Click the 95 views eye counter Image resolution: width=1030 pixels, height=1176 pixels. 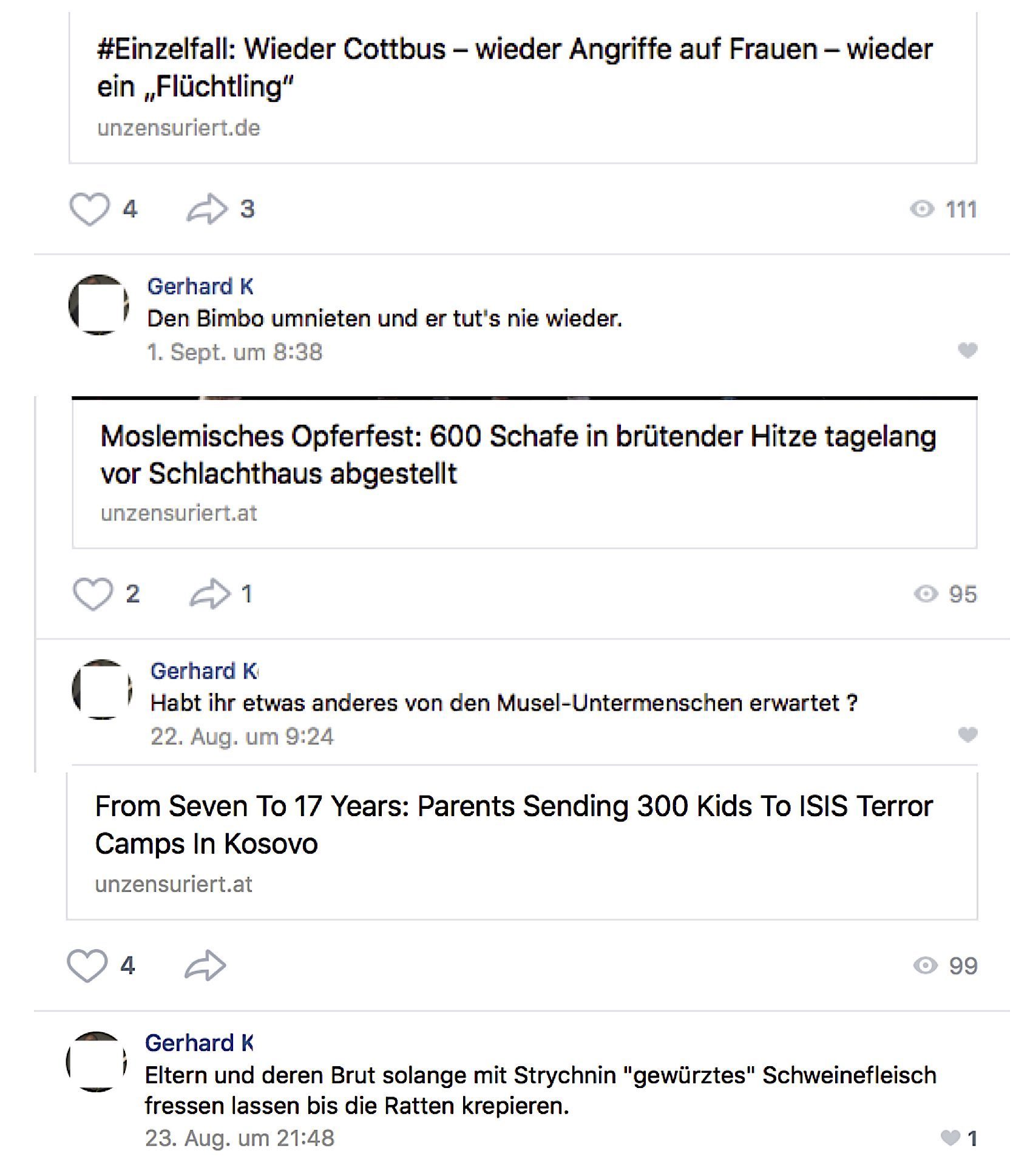pyautogui.click(x=946, y=594)
